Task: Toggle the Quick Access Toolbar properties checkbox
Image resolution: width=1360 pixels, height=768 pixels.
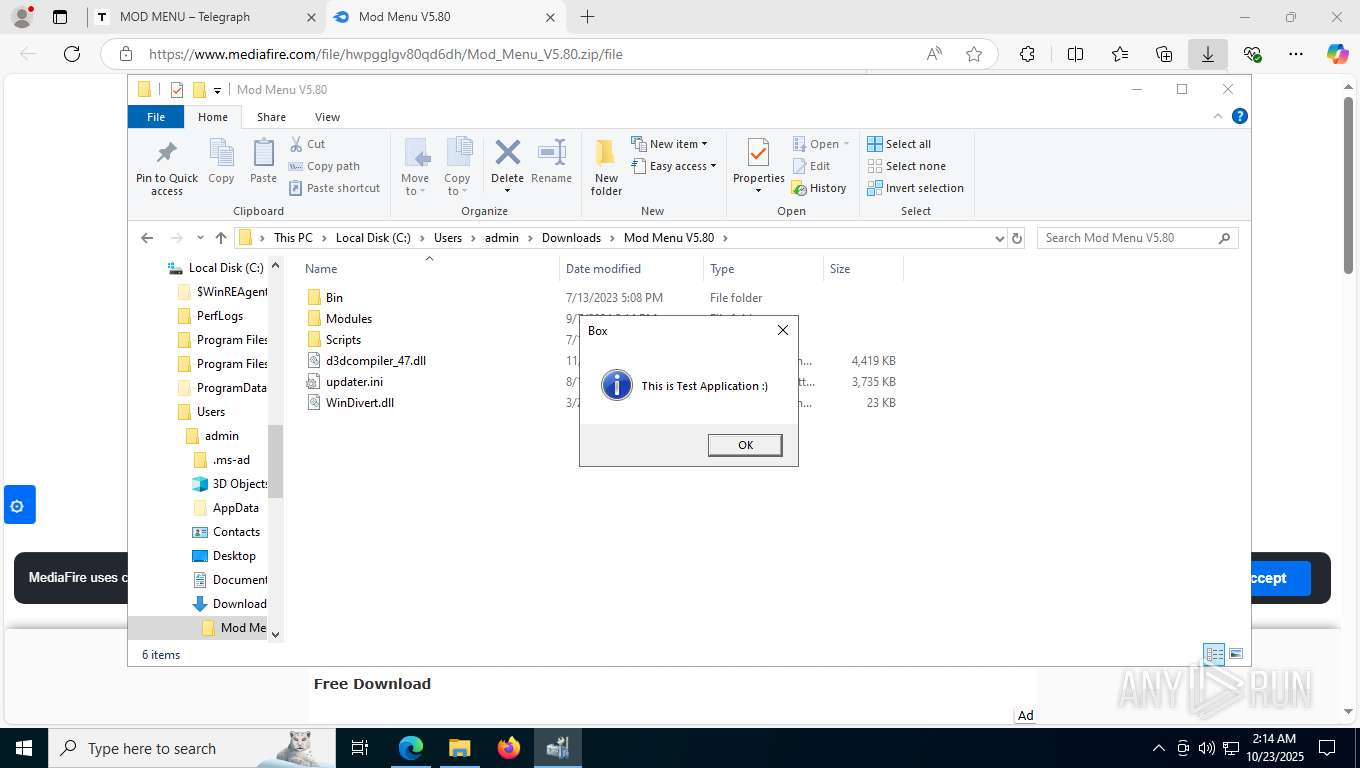Action: (177, 90)
